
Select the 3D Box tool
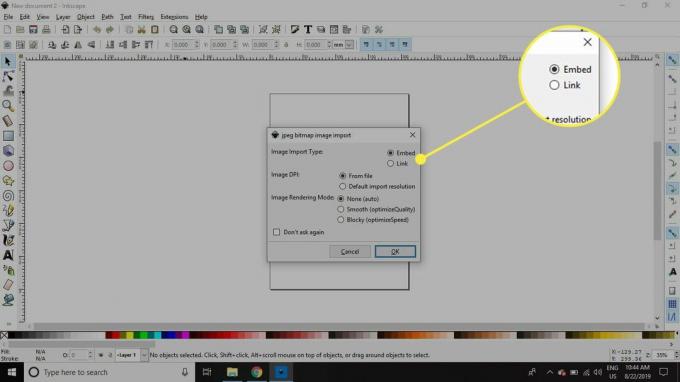click(x=8, y=151)
